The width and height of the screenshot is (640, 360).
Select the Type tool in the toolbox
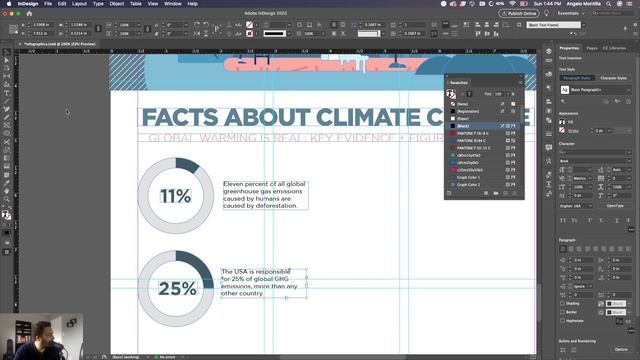[x=7, y=93]
